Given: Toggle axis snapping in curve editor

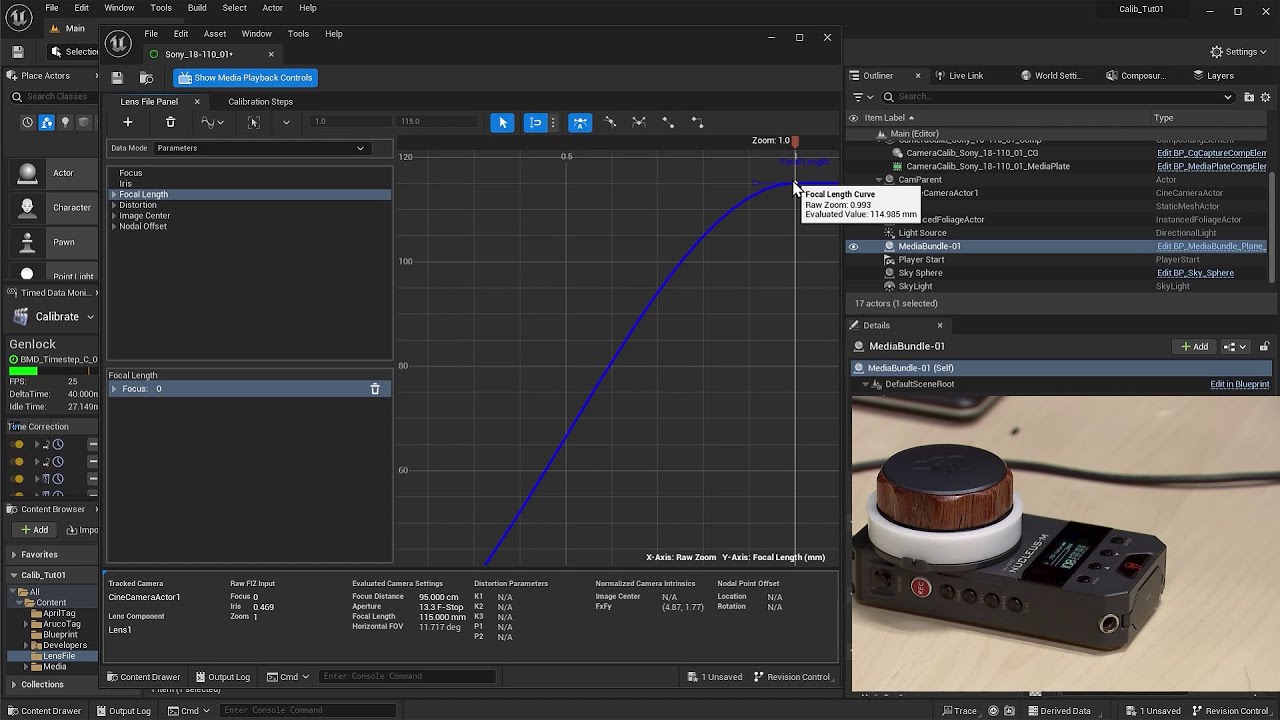Looking at the screenshot, I should 536,122.
